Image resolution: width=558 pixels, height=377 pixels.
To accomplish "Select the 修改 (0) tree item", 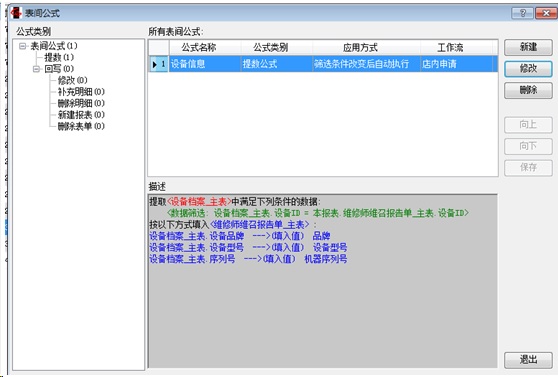I will point(73,80).
